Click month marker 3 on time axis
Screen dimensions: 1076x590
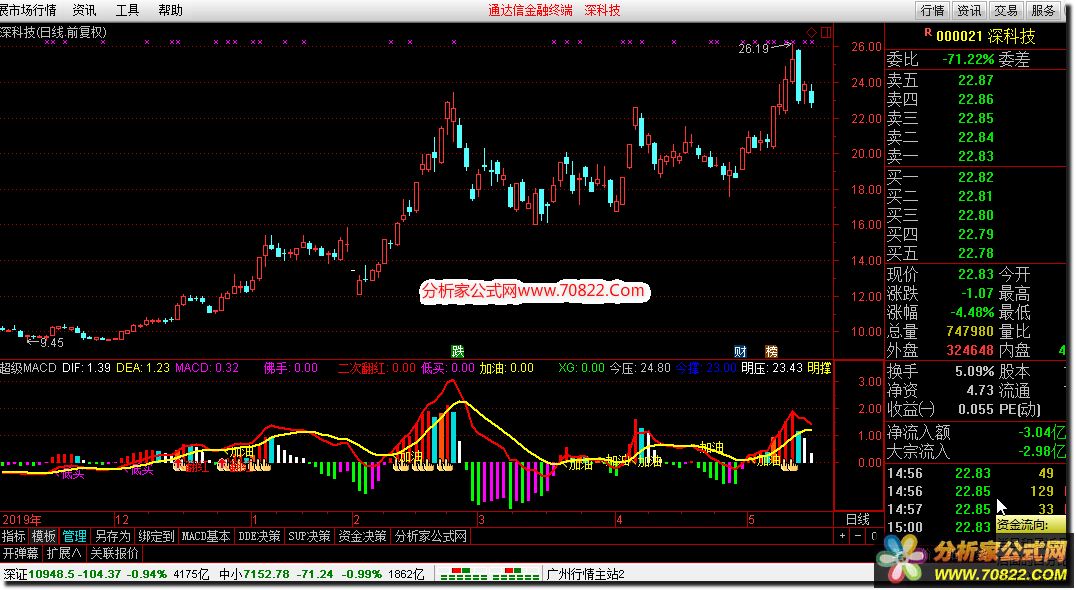coord(481,519)
